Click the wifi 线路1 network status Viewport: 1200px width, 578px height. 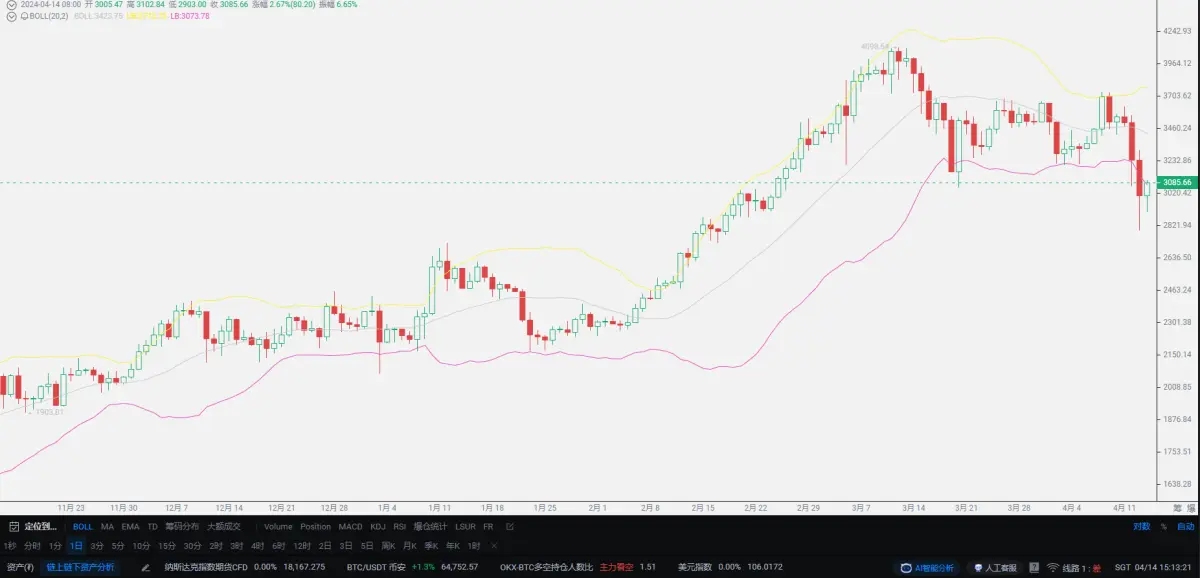[1074, 567]
